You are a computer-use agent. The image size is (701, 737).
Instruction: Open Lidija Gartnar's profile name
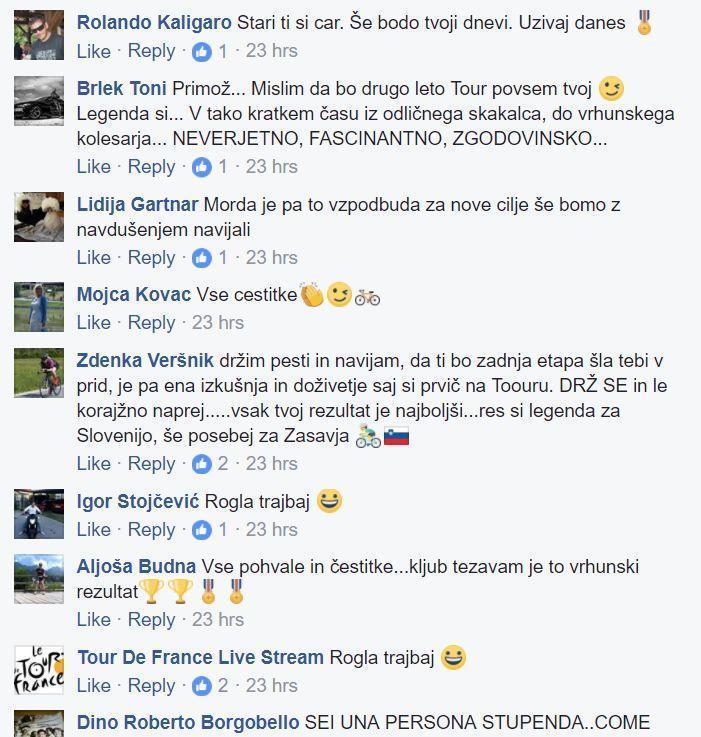[137, 204]
